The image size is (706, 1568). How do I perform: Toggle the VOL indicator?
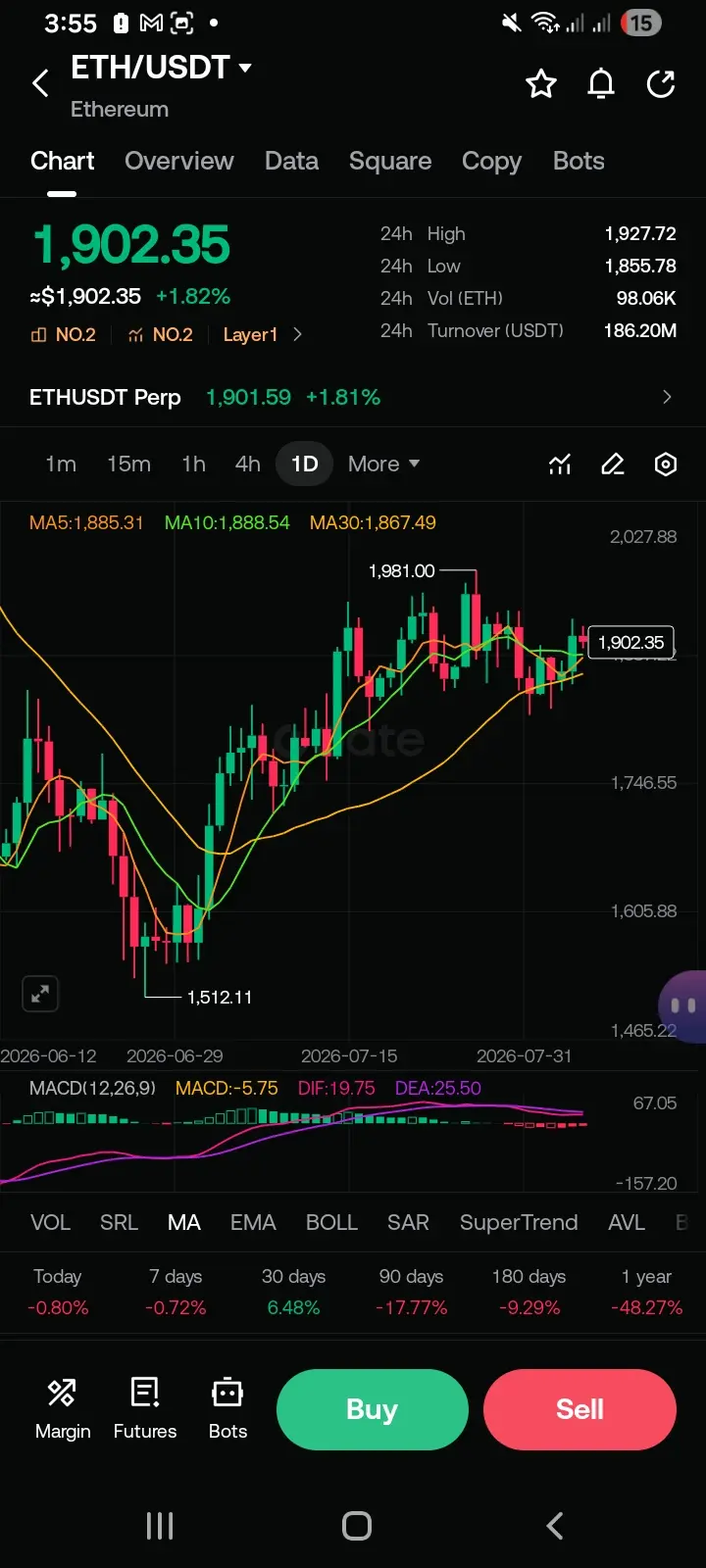click(50, 1223)
